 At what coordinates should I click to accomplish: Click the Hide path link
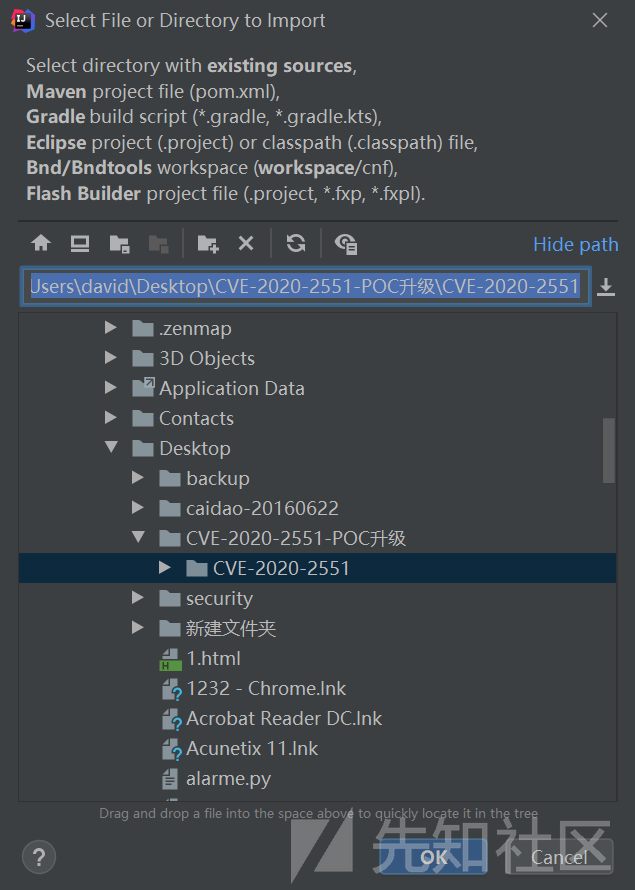pos(575,244)
